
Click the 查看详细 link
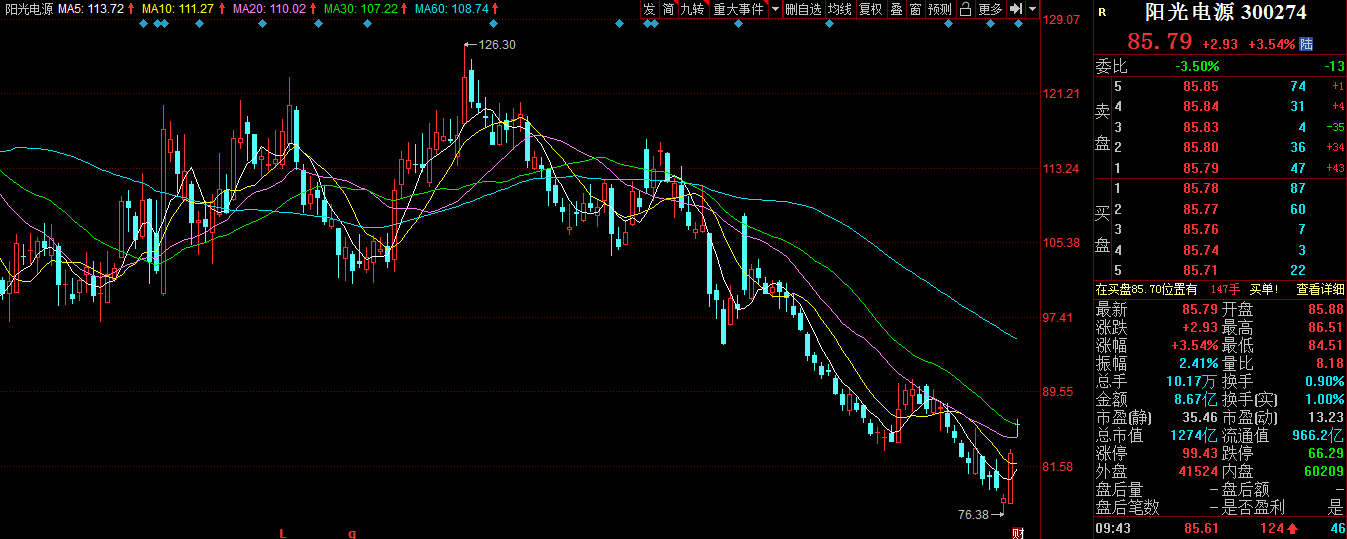[1320, 289]
